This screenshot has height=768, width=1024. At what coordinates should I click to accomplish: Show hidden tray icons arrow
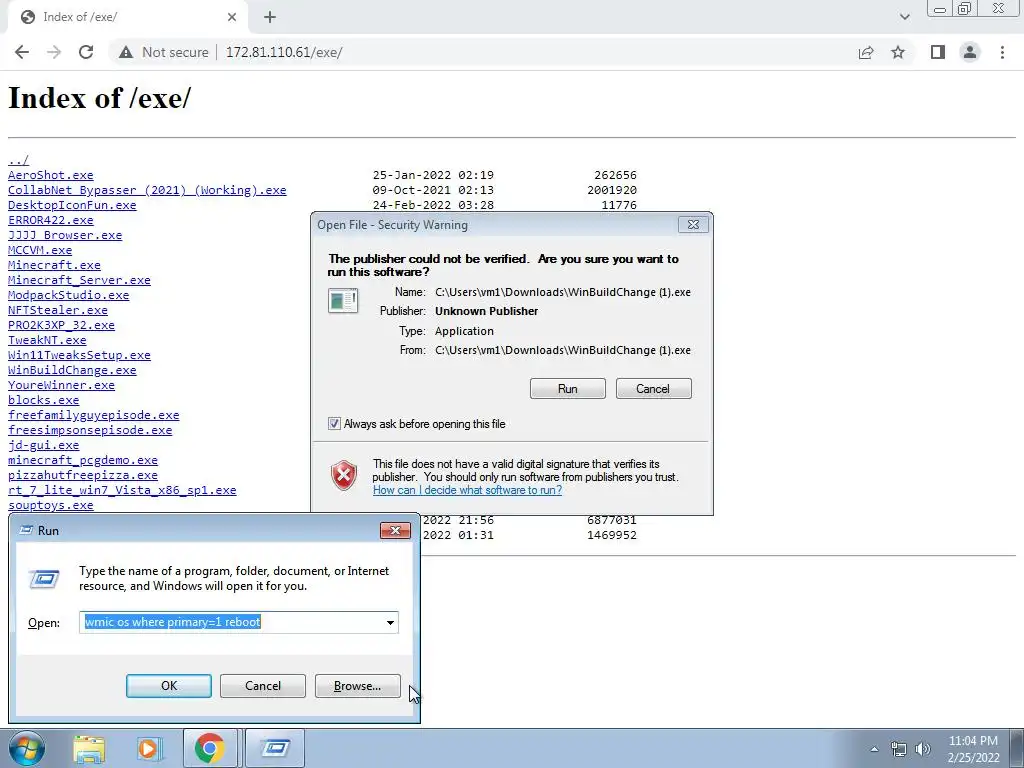click(x=874, y=749)
